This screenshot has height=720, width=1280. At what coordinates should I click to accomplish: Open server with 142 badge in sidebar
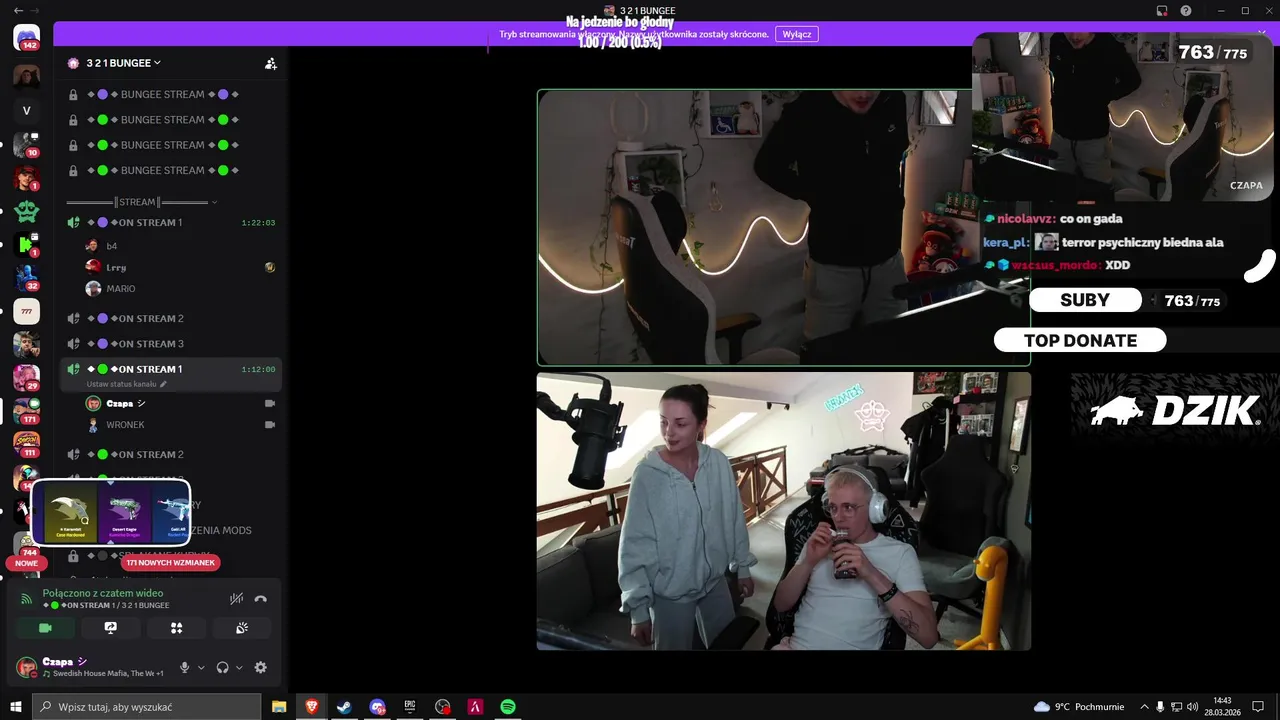point(27,38)
